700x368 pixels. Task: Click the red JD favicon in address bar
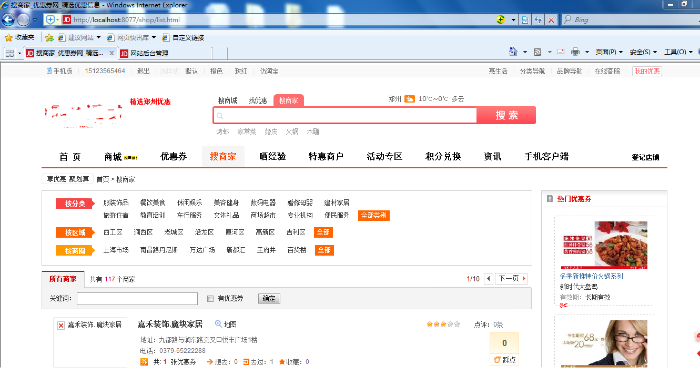coord(67,20)
